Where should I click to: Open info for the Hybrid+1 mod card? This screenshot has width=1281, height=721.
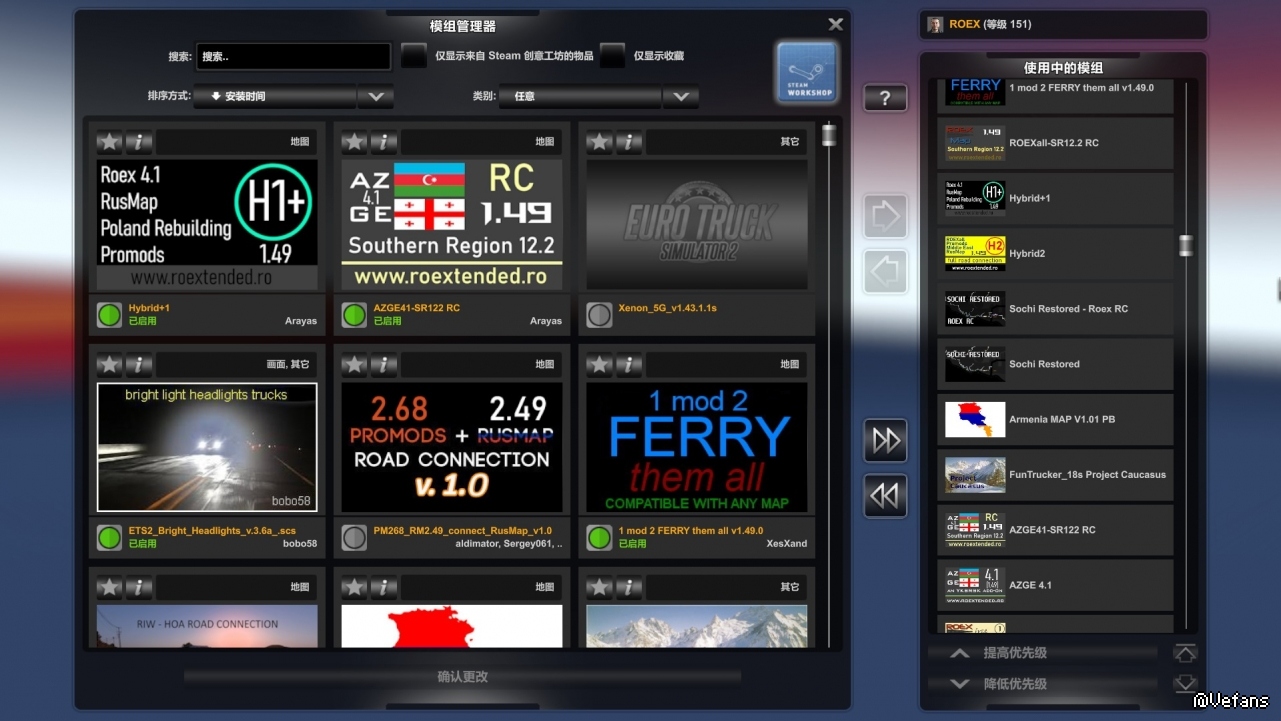tap(139, 142)
